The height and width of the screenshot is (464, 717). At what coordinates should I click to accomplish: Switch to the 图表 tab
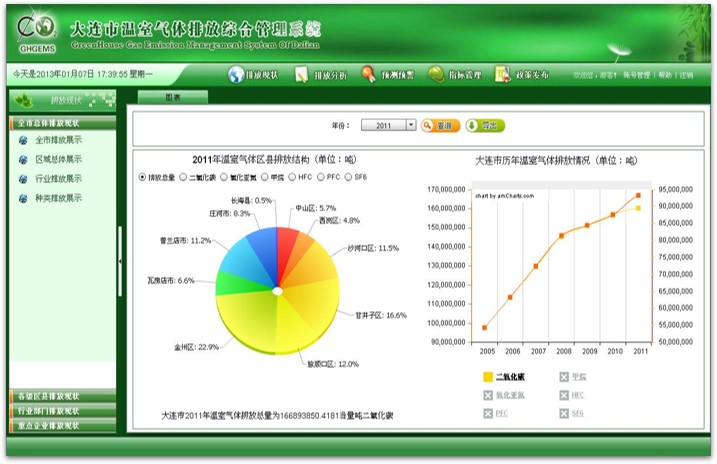[171, 97]
